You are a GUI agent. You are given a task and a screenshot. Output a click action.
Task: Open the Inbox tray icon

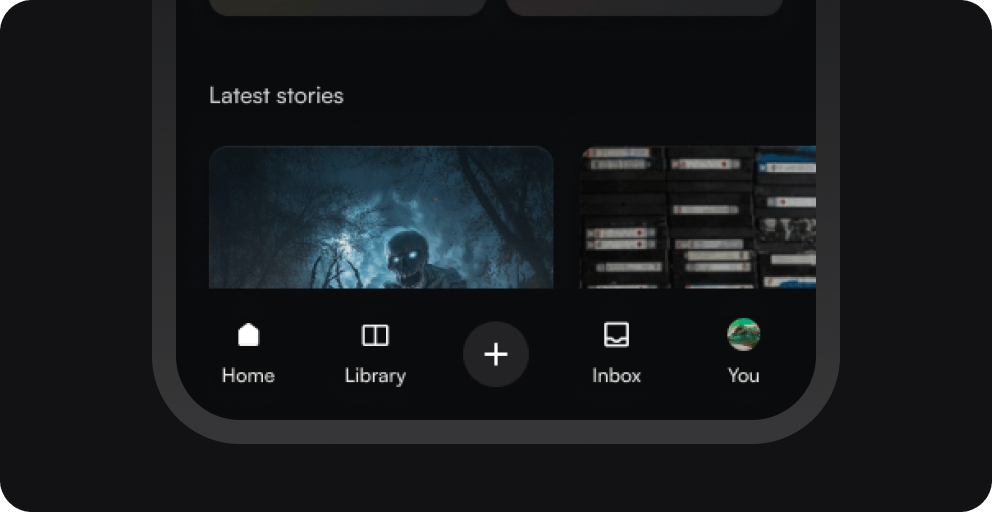point(616,335)
